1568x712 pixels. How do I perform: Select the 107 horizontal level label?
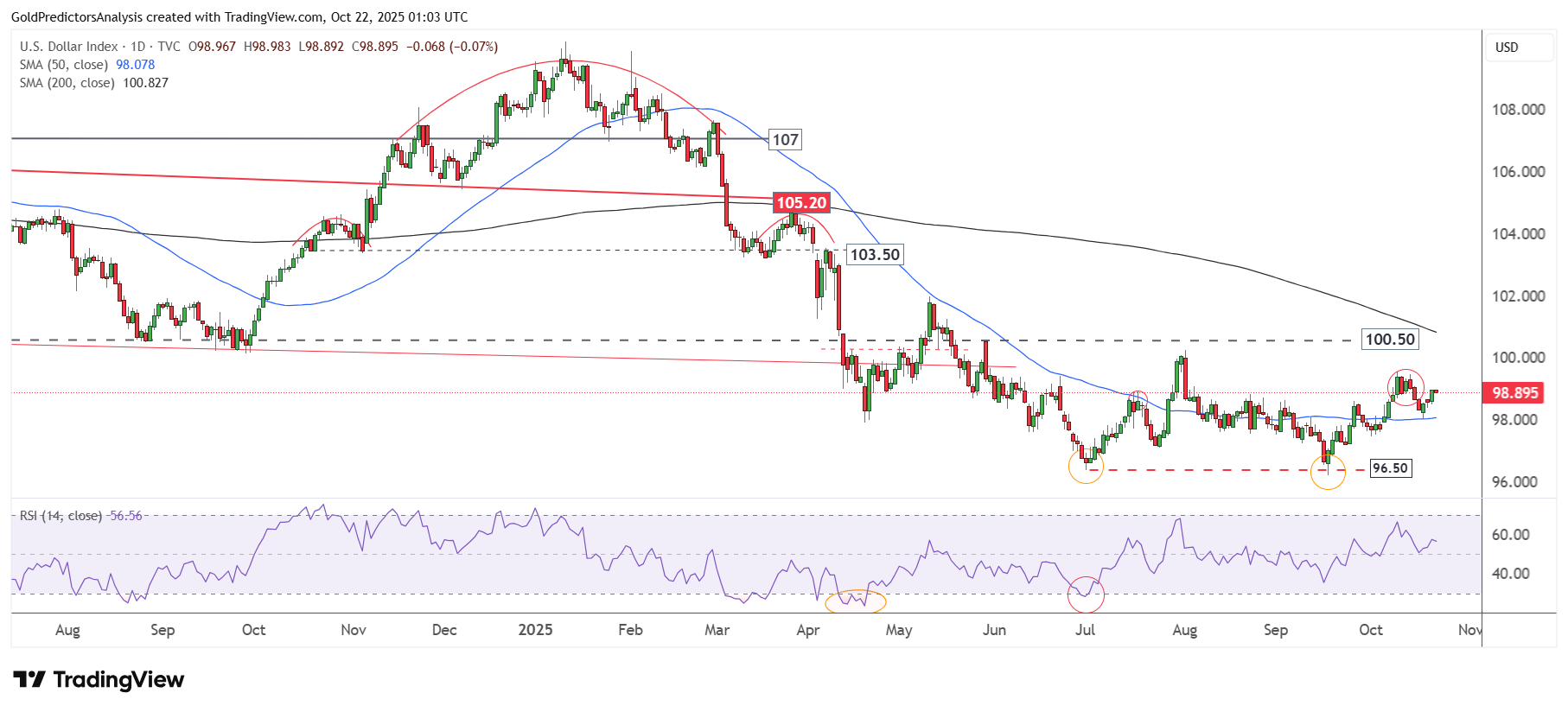[x=785, y=140]
